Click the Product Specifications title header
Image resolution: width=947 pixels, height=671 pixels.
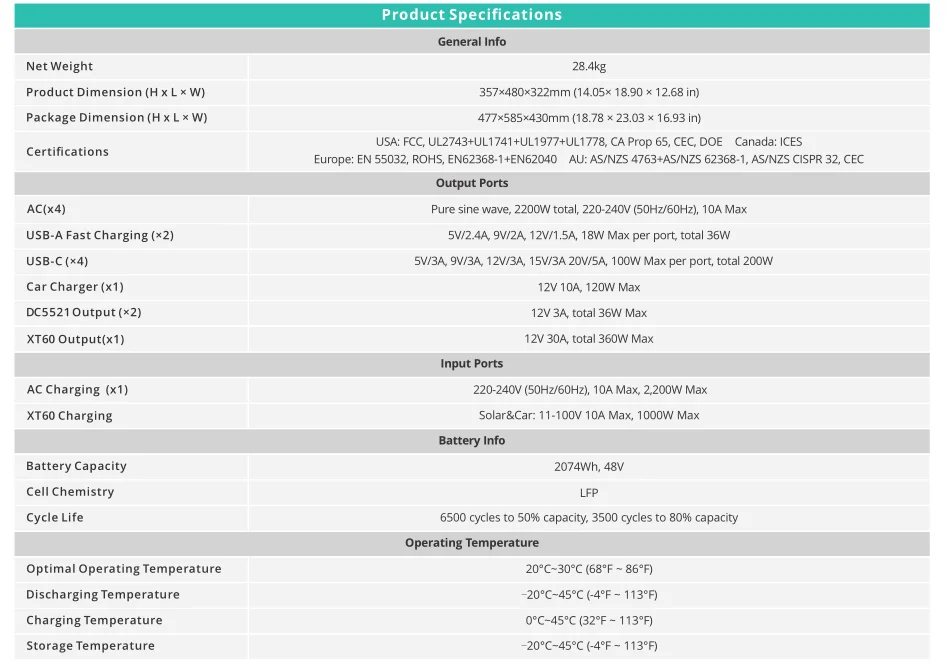(x=472, y=15)
